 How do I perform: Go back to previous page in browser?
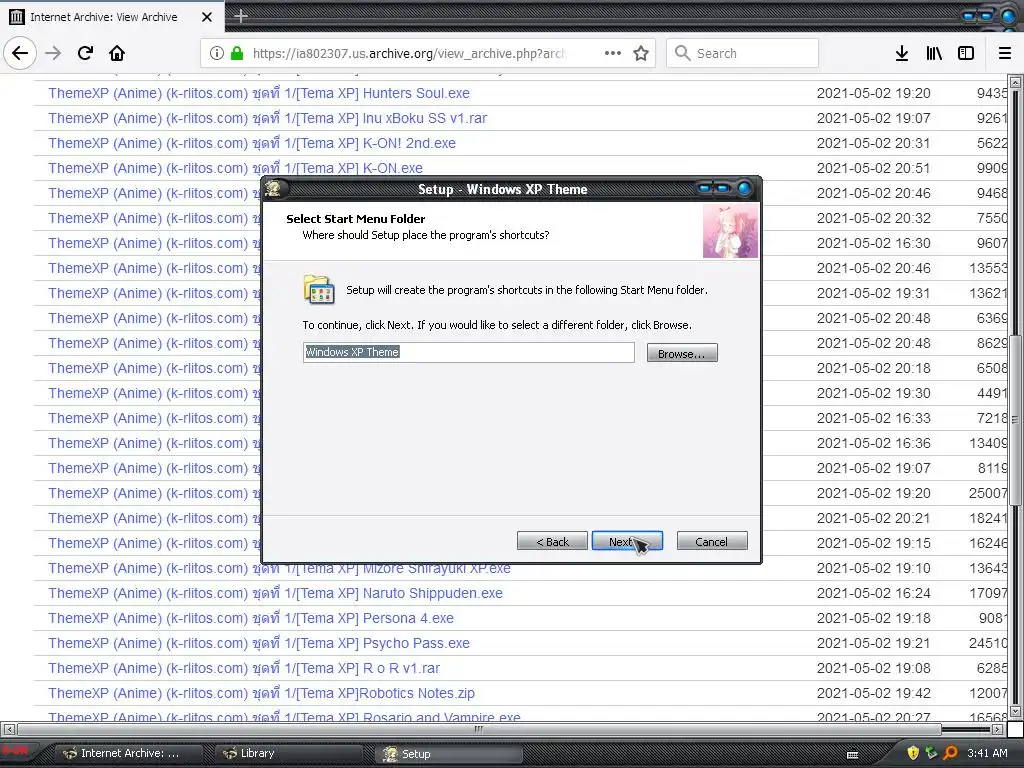(20, 53)
